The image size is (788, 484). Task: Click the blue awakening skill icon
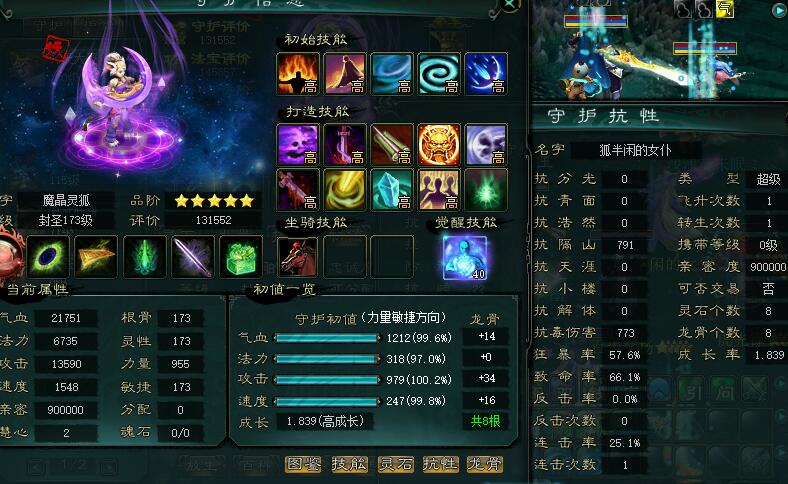(x=465, y=257)
